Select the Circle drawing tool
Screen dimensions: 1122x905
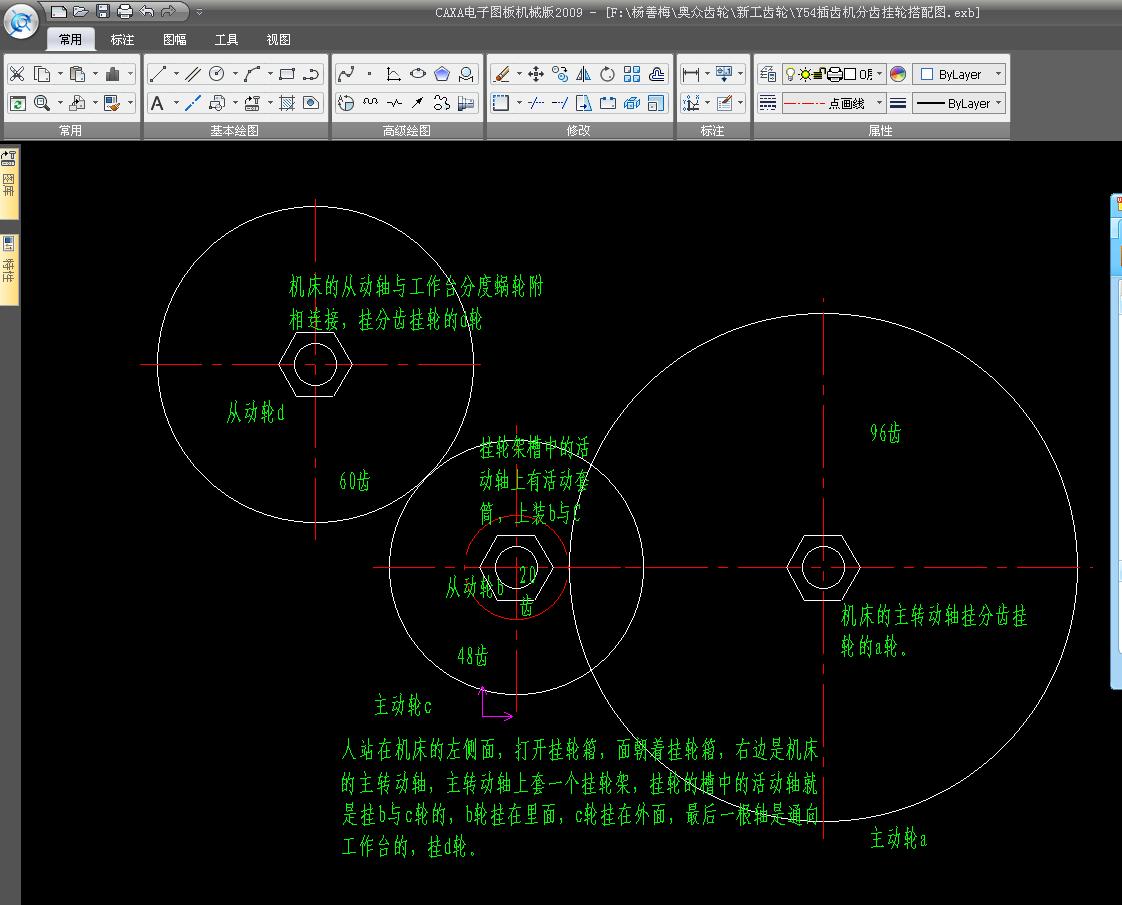pyautogui.click(x=216, y=74)
